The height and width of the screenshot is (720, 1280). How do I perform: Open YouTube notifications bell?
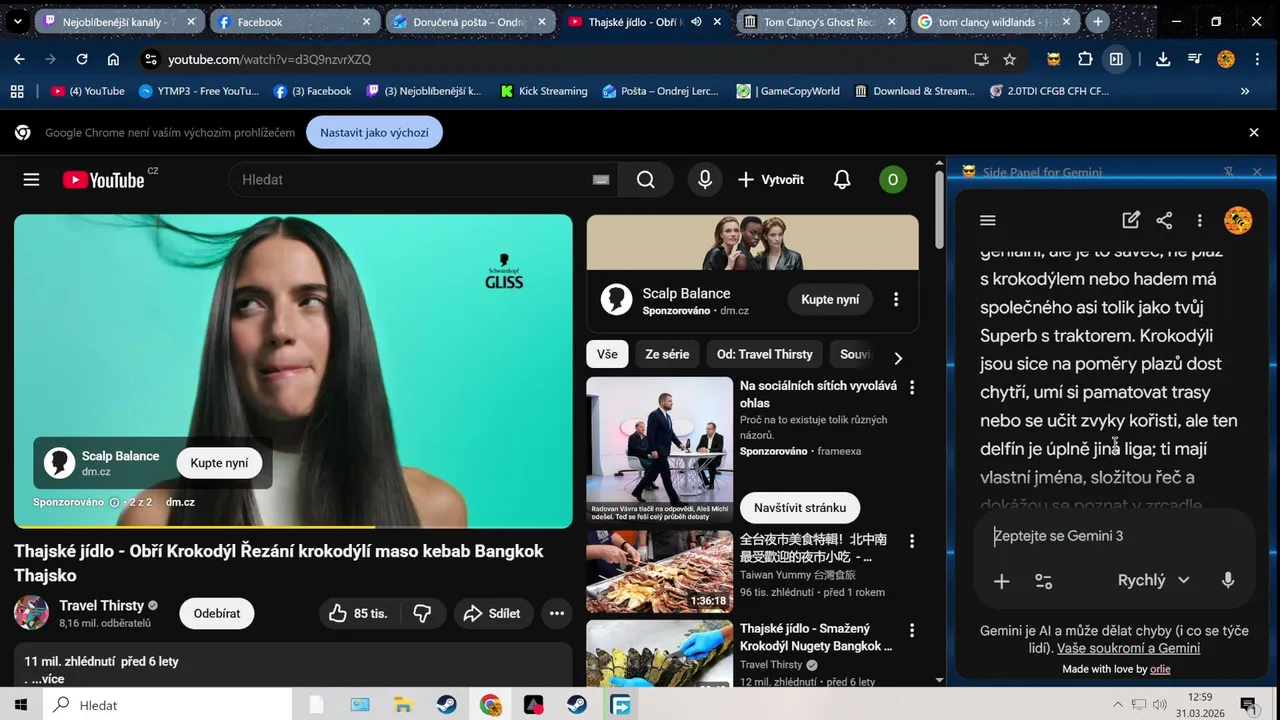(x=842, y=180)
